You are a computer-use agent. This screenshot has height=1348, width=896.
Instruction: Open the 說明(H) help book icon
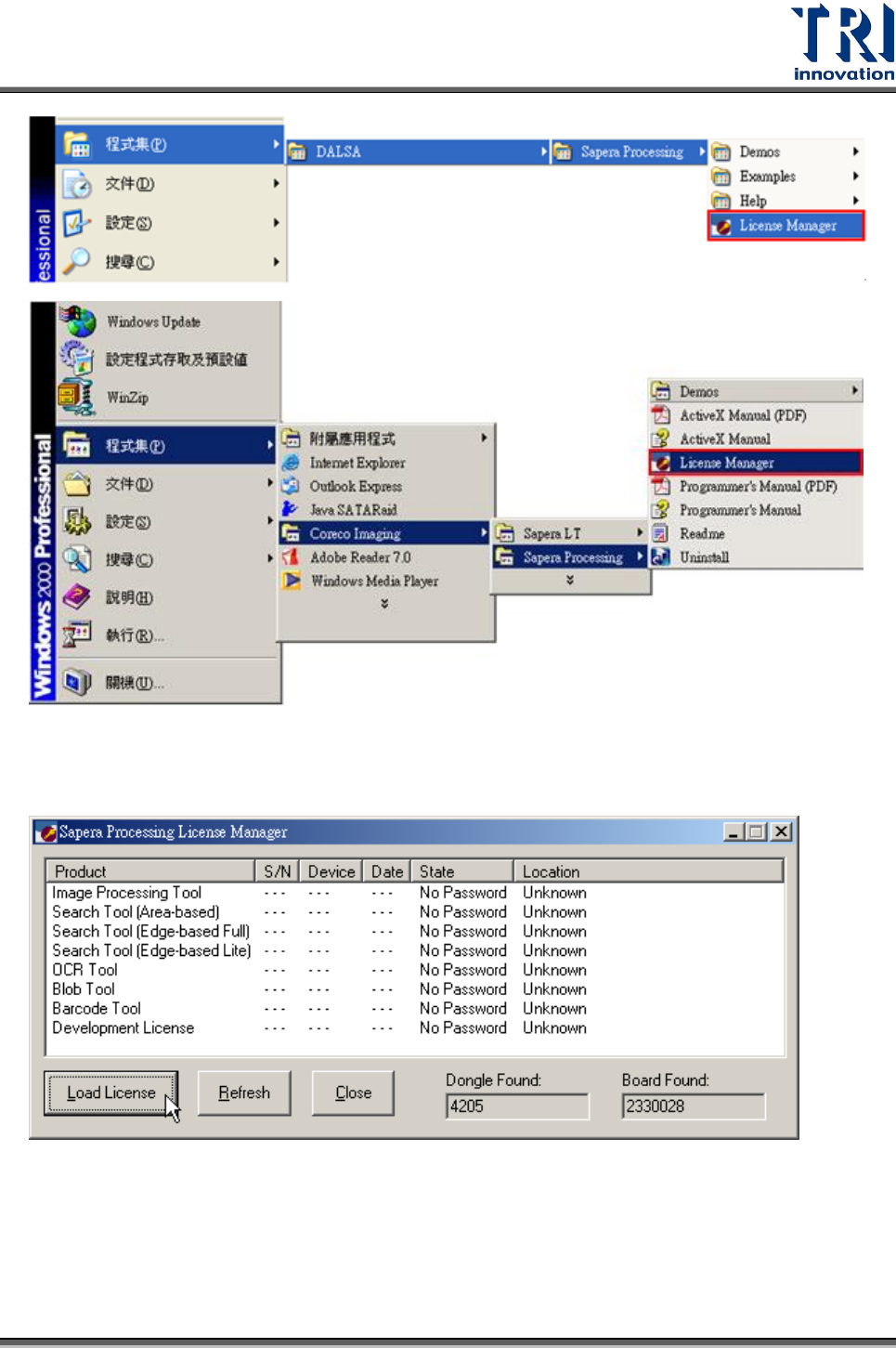pos(76,597)
